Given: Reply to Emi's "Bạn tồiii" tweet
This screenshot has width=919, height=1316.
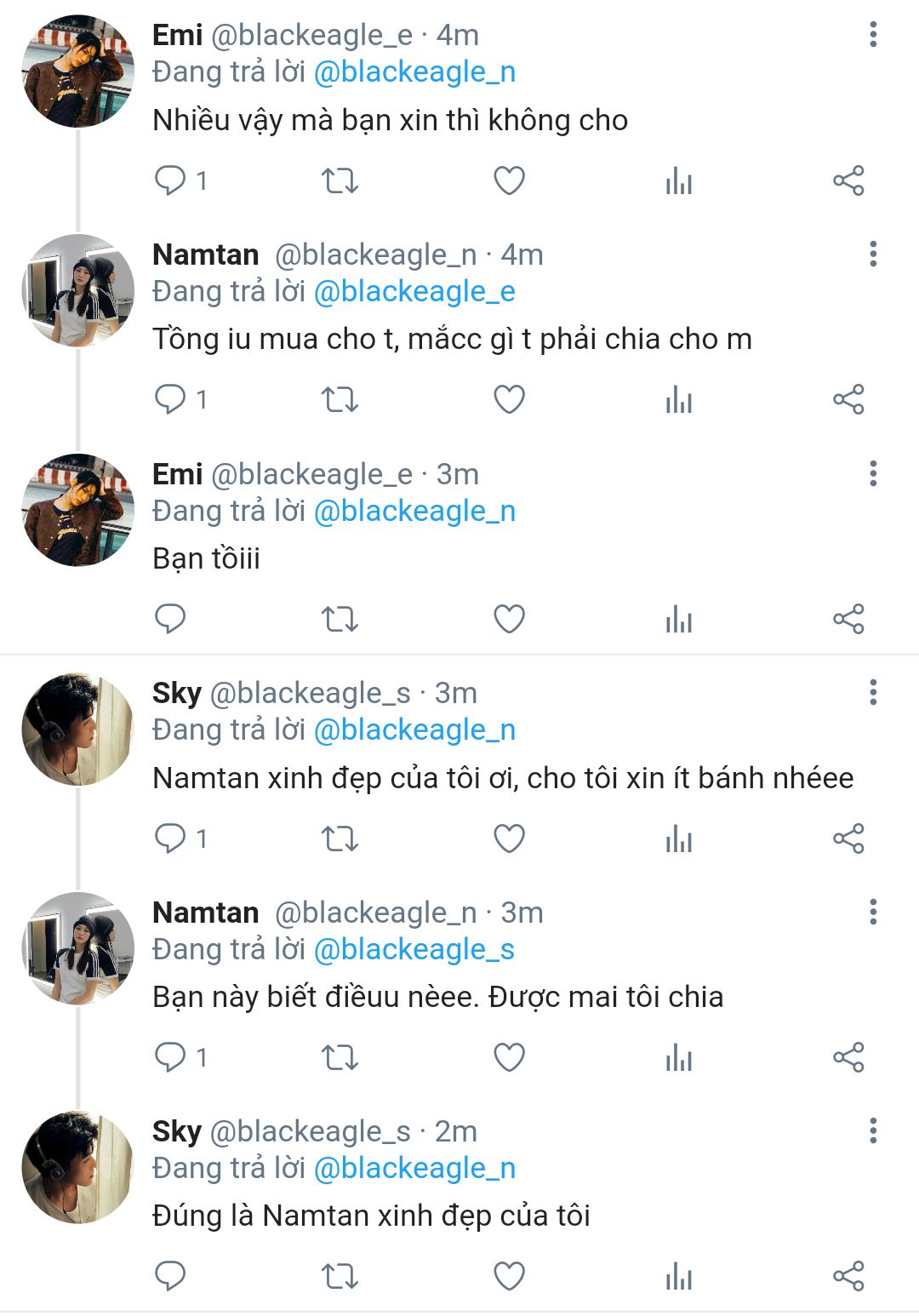Looking at the screenshot, I should (170, 619).
